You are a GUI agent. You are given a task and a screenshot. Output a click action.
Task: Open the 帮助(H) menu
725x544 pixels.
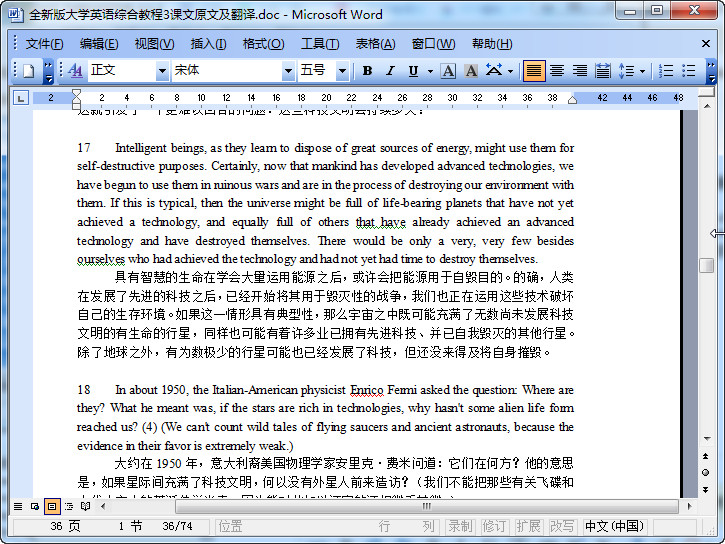pyautogui.click(x=492, y=44)
